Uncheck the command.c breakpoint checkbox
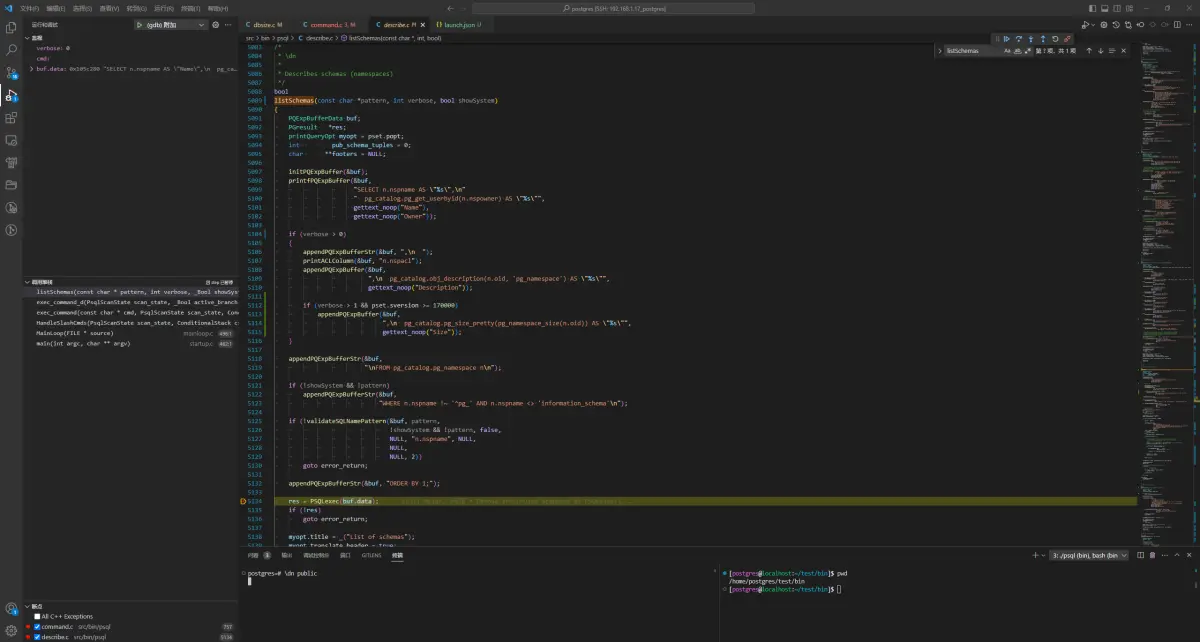The height and width of the screenshot is (642, 1200). (x=38, y=626)
